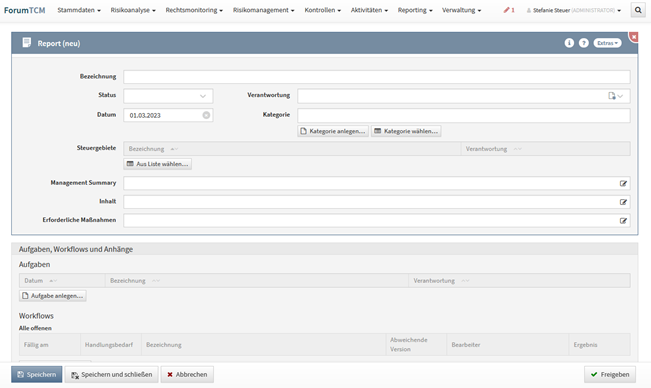The height and width of the screenshot is (388, 651).
Task: Click Aufgaben, Workflows und Anhänge section header
Action: [x=325, y=249]
